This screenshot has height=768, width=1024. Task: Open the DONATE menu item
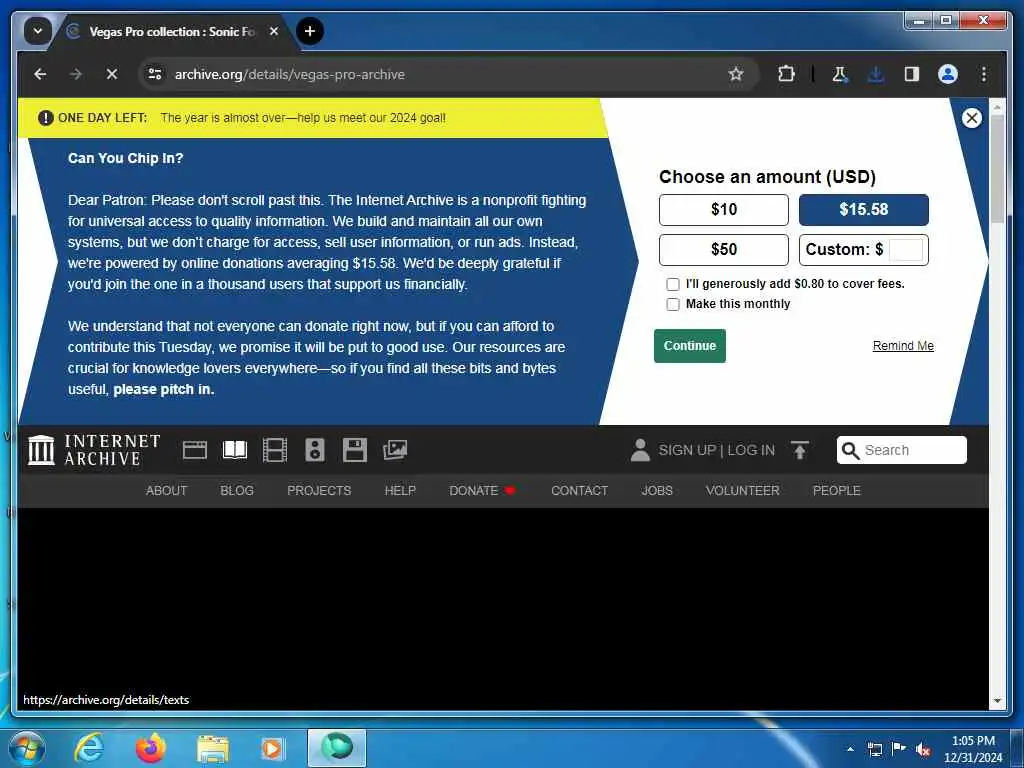(x=482, y=490)
